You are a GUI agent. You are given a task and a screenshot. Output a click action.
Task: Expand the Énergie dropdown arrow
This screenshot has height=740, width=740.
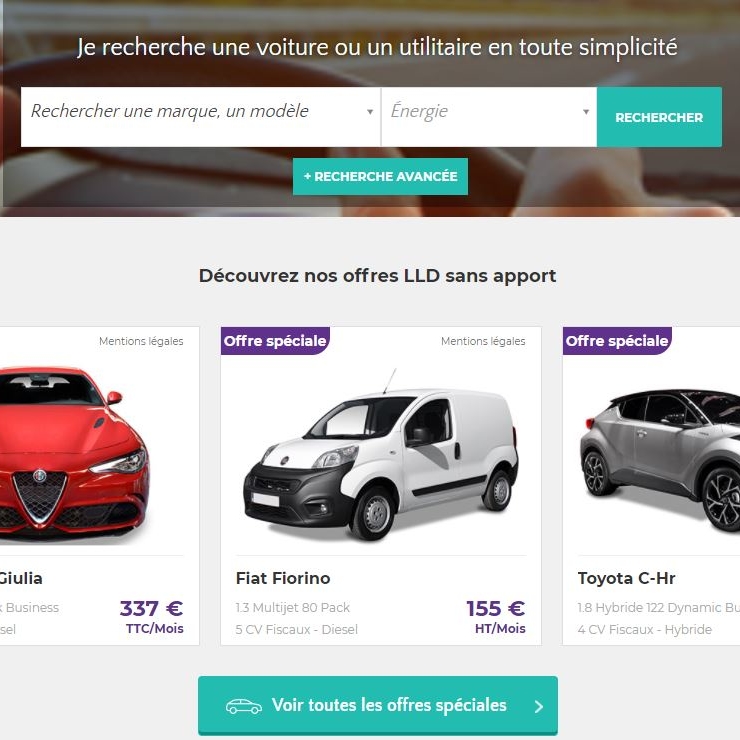click(586, 112)
